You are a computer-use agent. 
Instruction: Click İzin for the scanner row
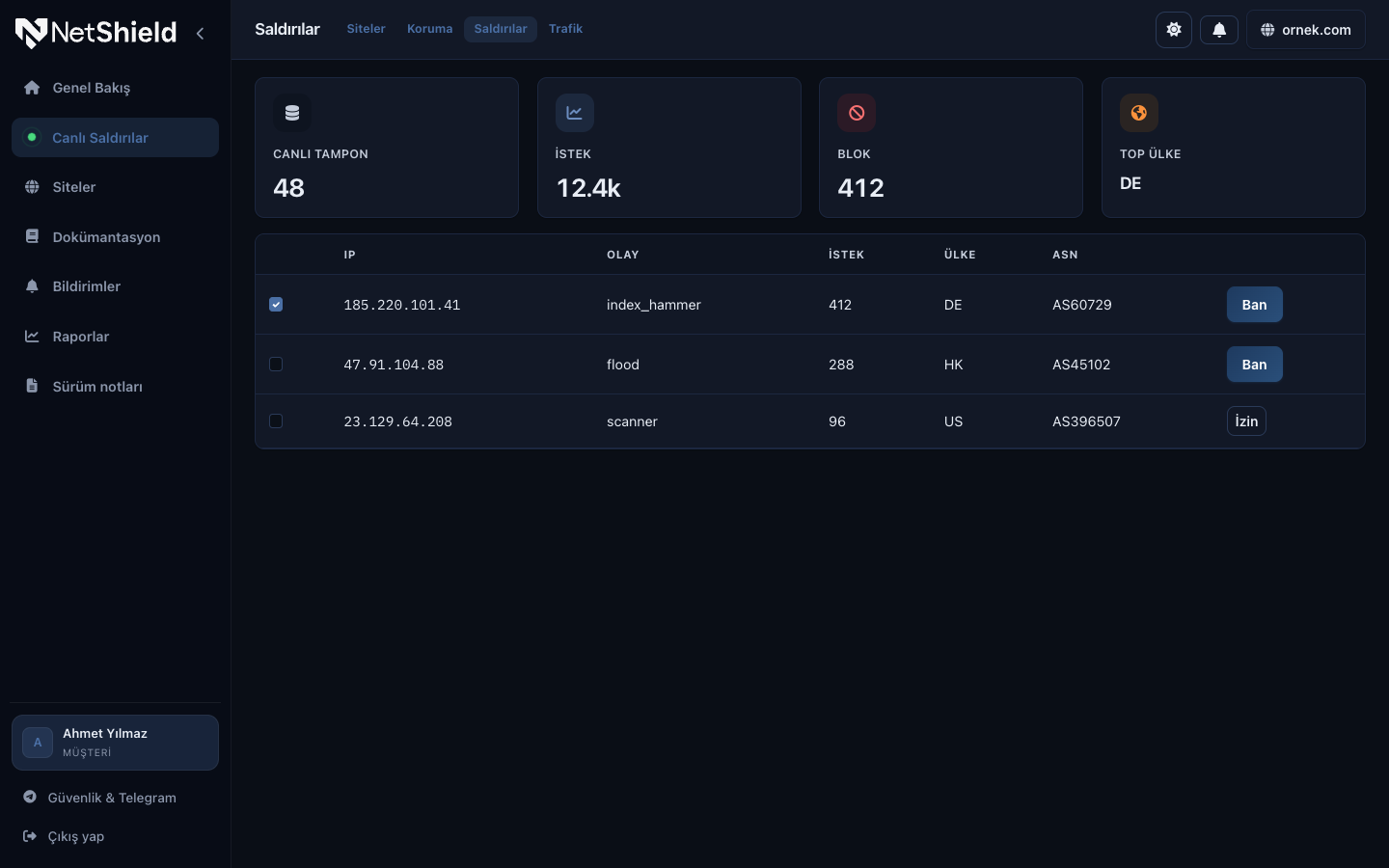[1246, 421]
